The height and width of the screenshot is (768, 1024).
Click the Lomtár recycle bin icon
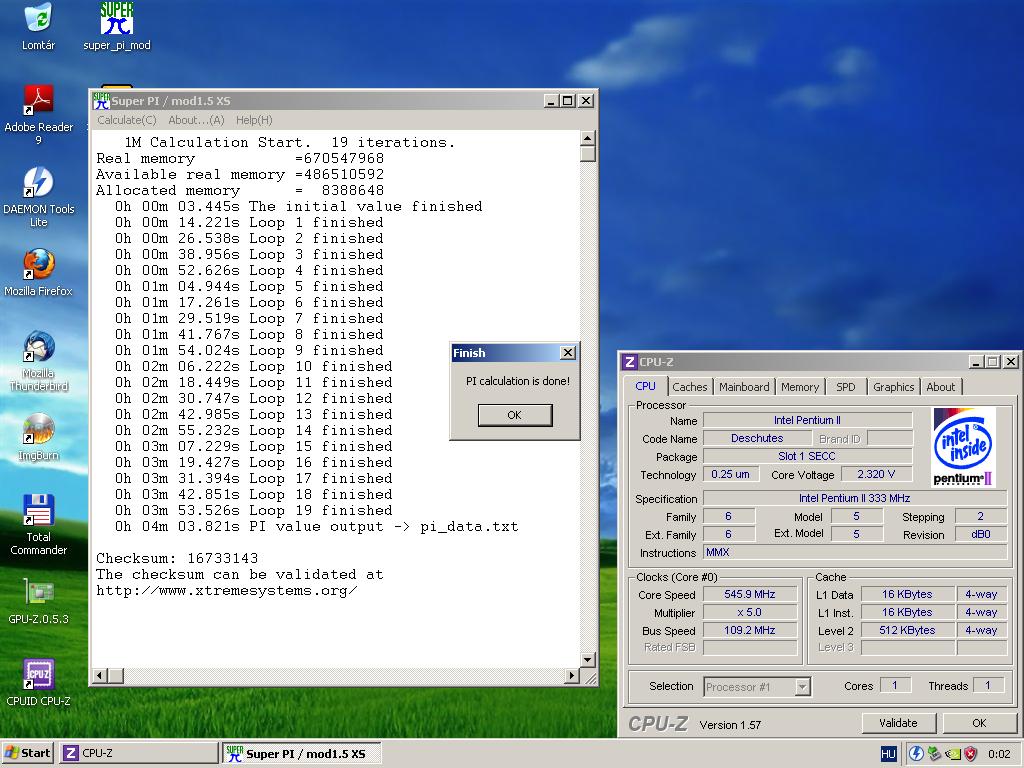tap(39, 18)
